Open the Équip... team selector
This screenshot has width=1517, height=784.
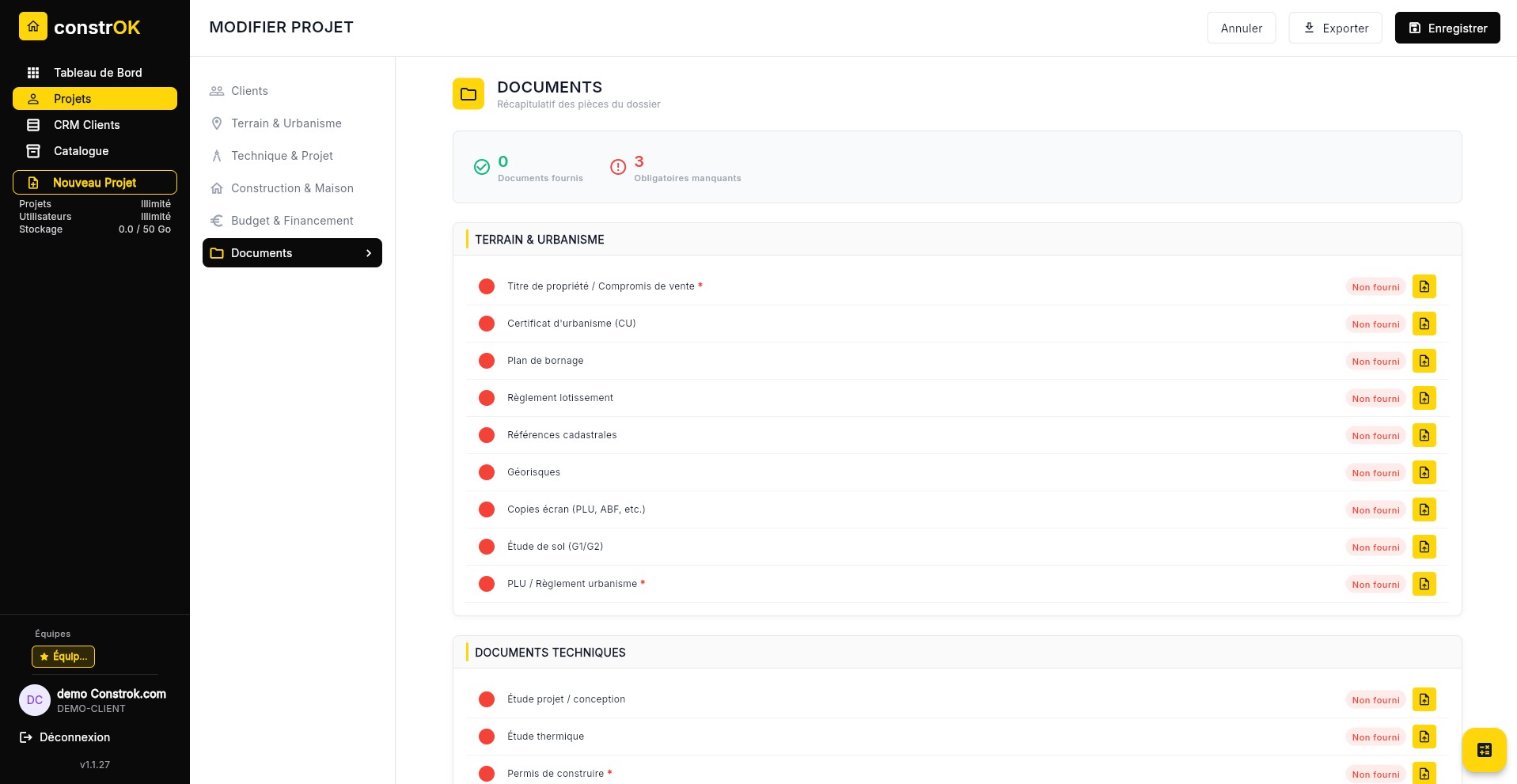(63, 657)
